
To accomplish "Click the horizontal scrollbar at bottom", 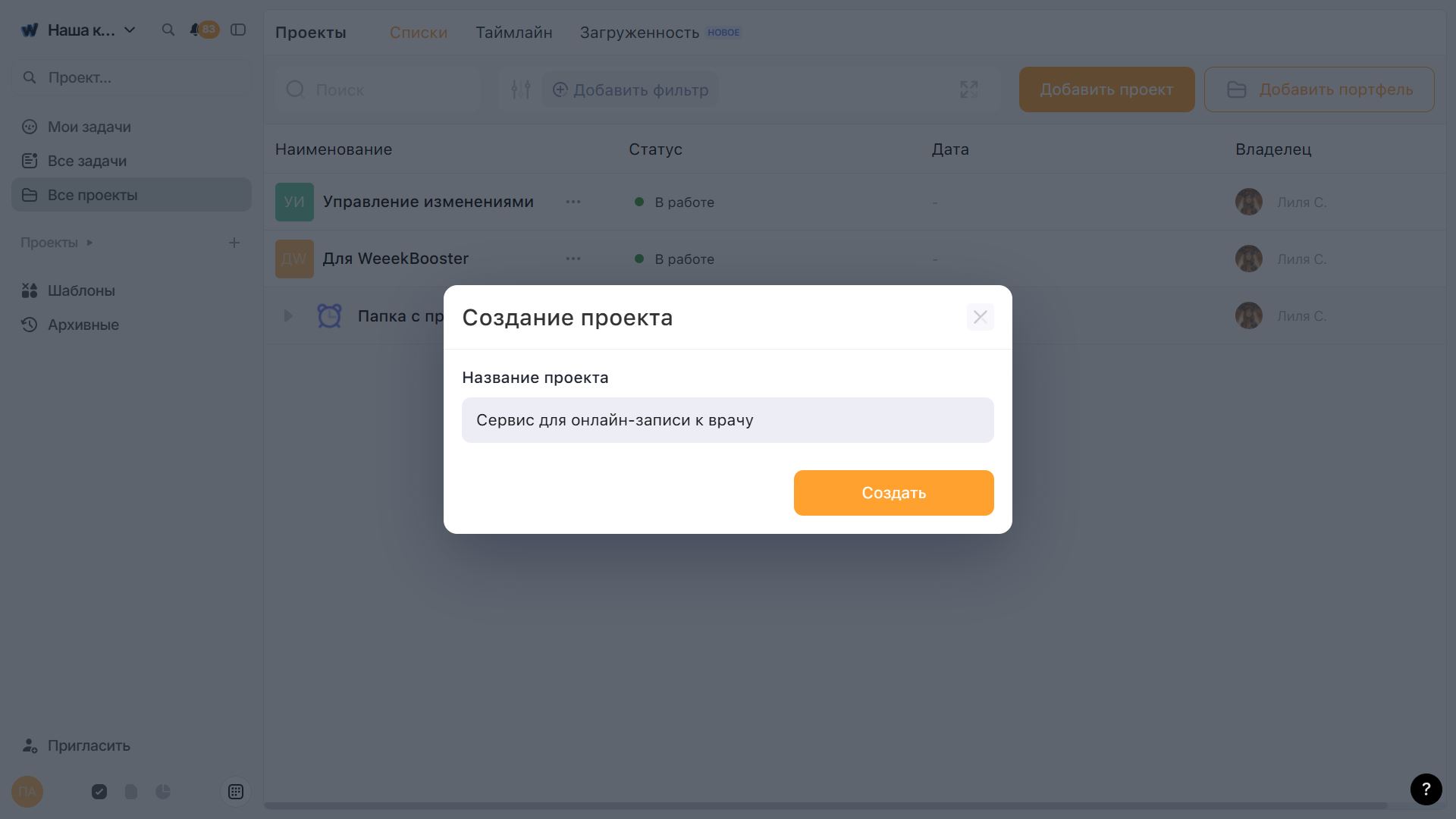I will (826, 805).
